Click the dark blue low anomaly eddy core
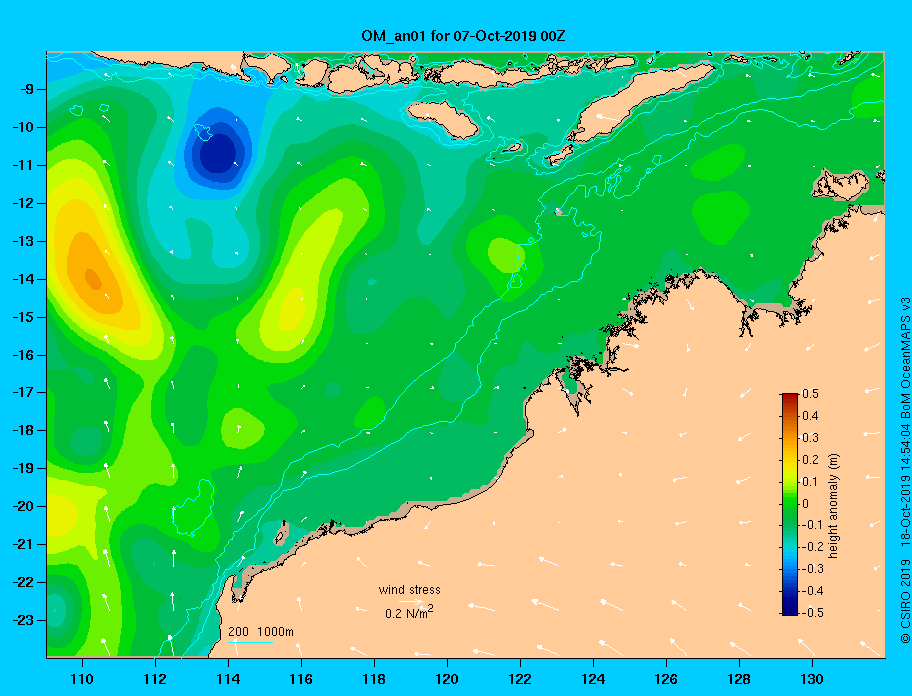This screenshot has height=696, width=912. point(218,154)
